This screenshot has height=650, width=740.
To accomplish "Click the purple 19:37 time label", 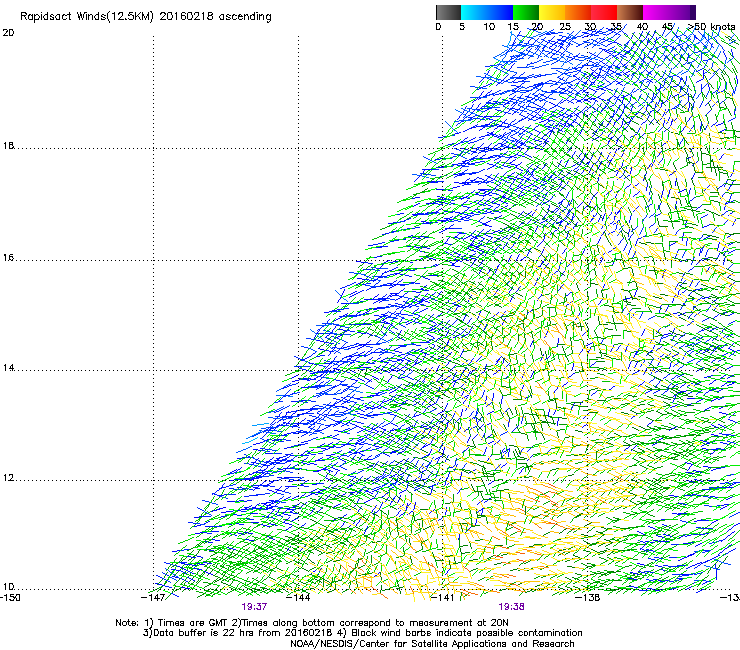I will click(254, 607).
